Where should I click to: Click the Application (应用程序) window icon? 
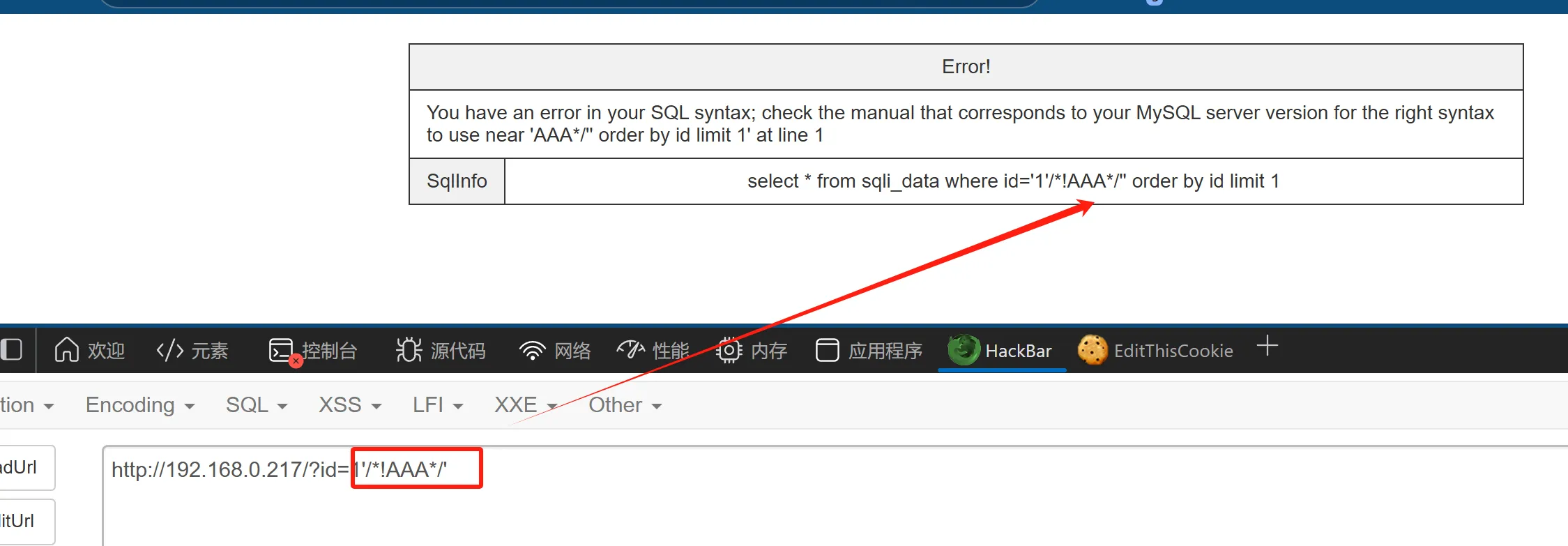pyautogui.click(x=827, y=350)
